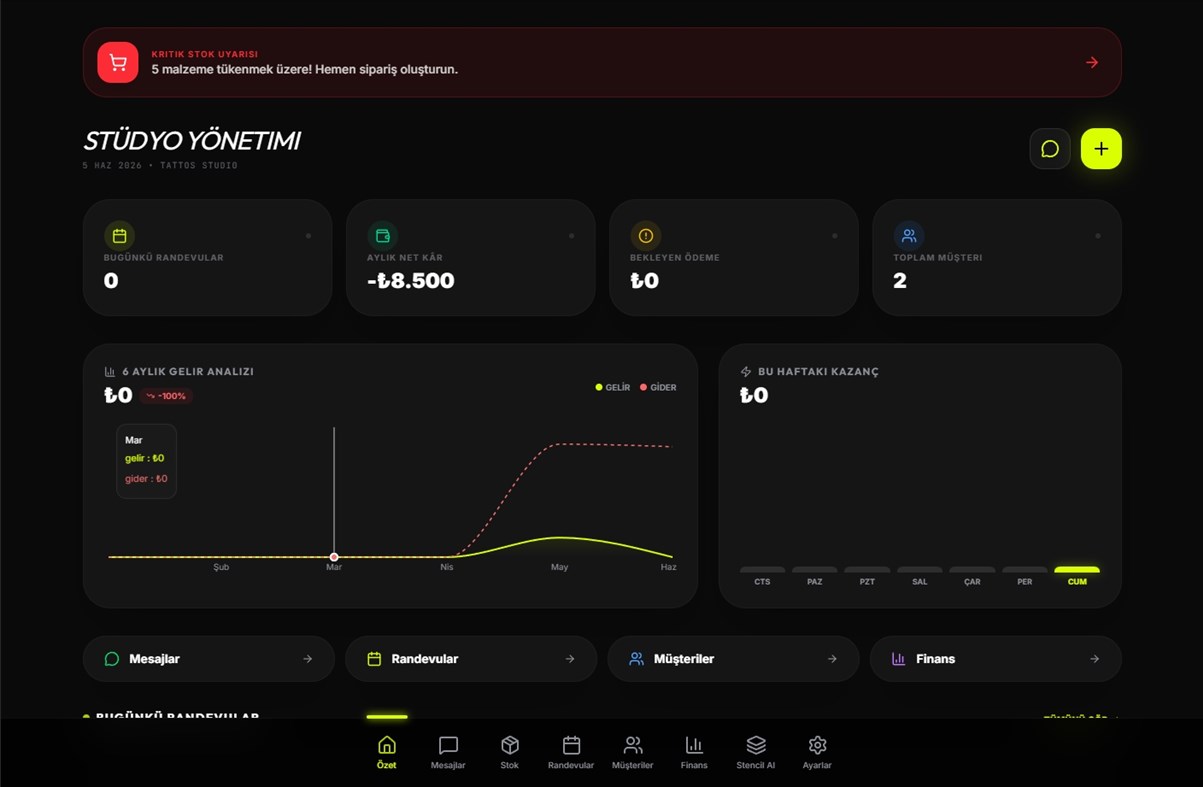This screenshot has height=787, width=1203.
Task: Click the arrow on Mesajlar quick link
Action: pyautogui.click(x=308, y=659)
